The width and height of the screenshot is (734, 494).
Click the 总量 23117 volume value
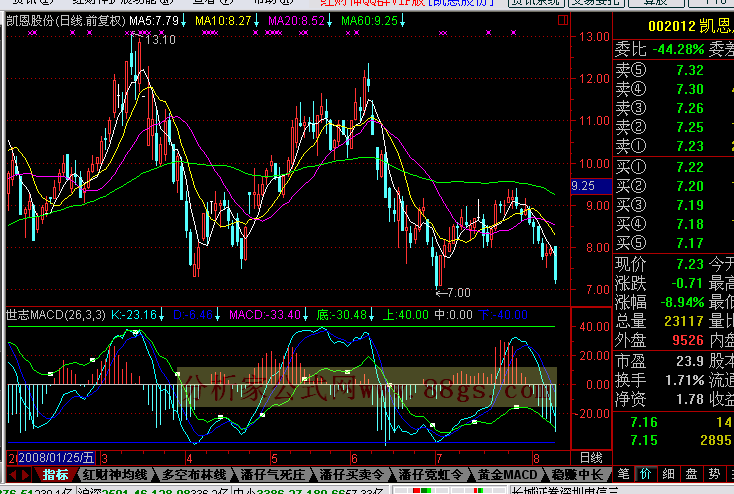(x=684, y=321)
